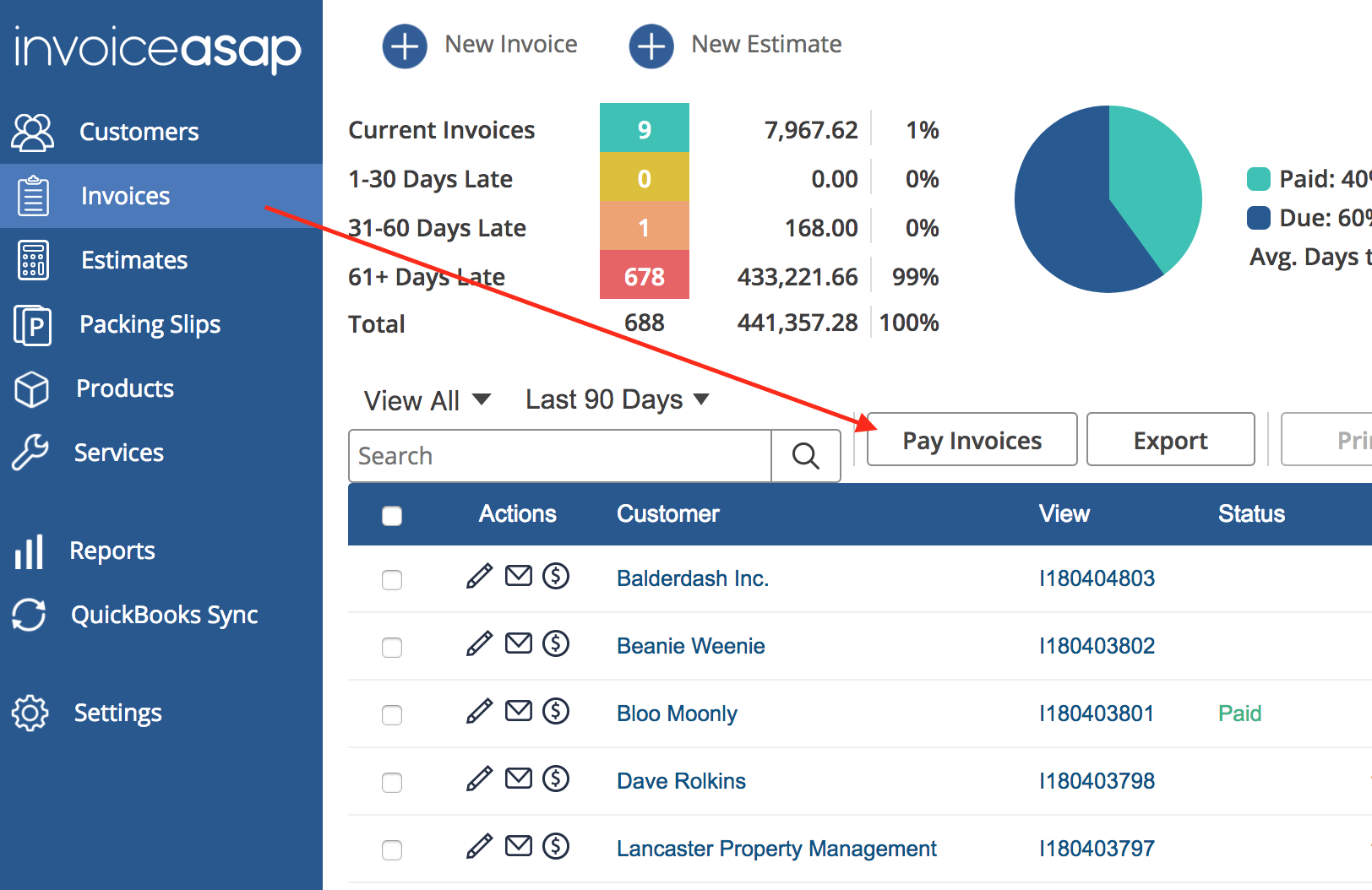Email the Dave Rolkins invoice
Screen dimensions: 1372x890
coord(519,779)
